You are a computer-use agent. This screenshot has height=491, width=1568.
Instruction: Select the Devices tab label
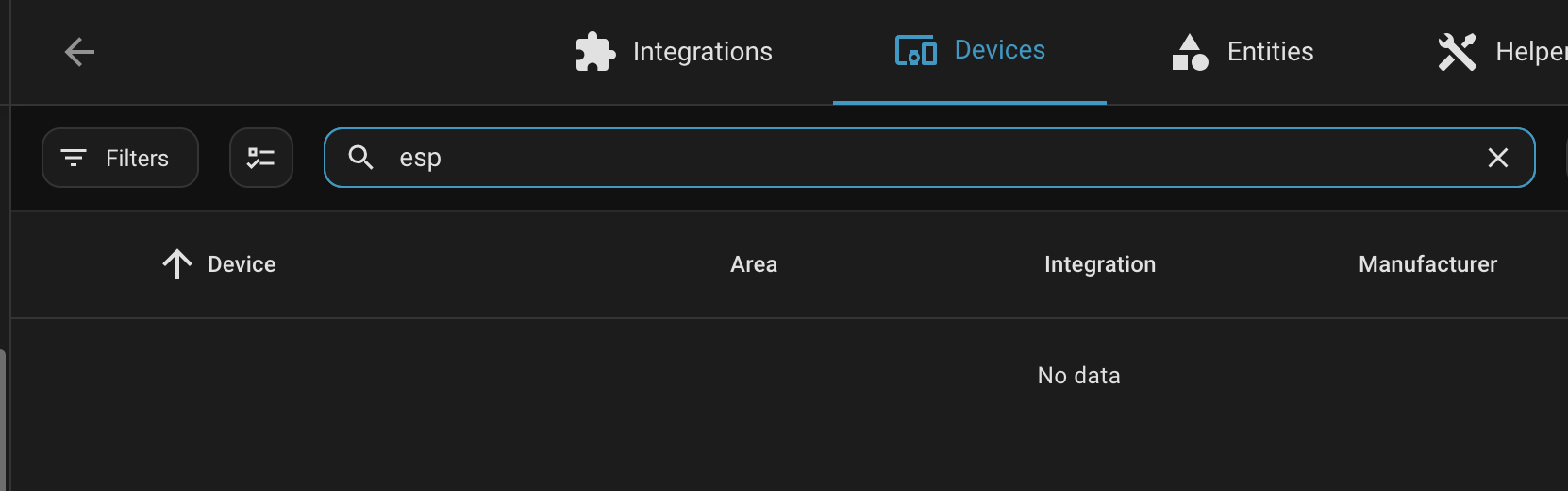pyautogui.click(x=999, y=50)
